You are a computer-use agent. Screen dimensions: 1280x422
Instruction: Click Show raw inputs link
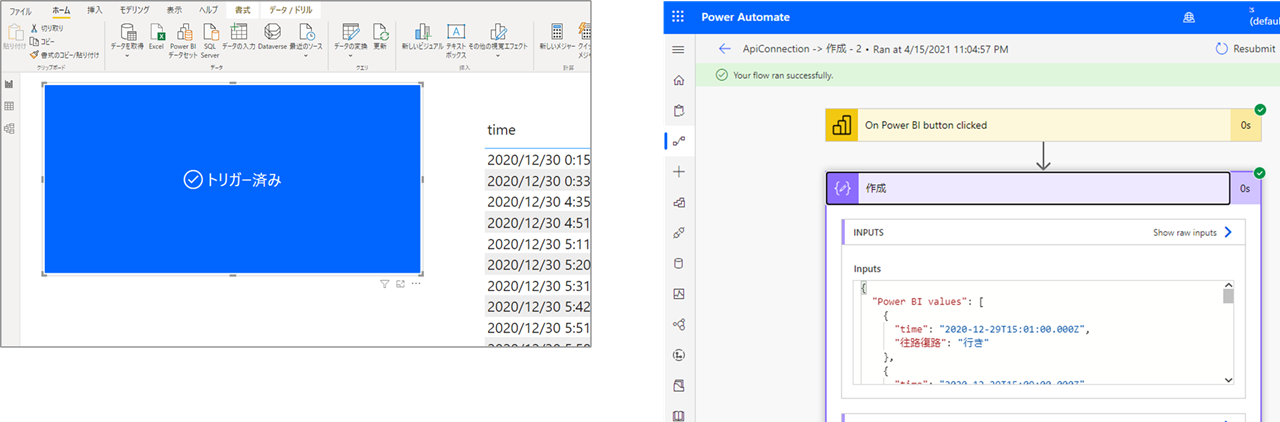coord(1192,232)
